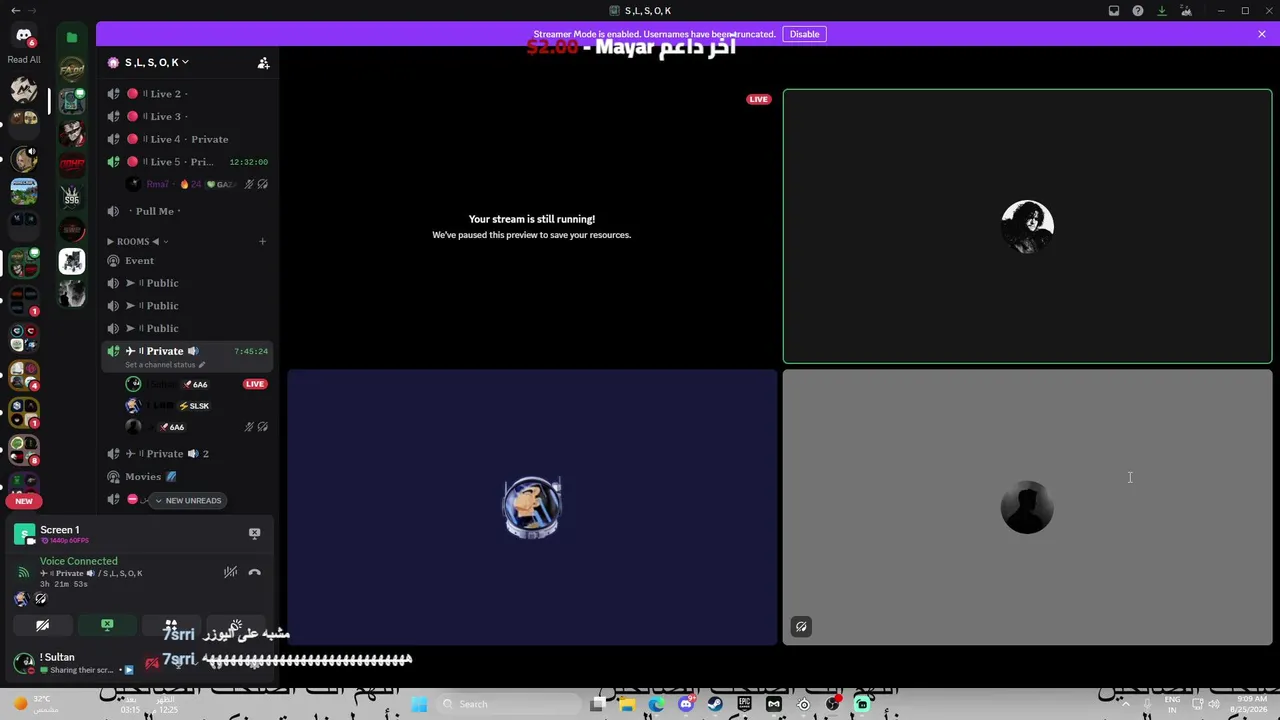Disable Streamer Mode
The height and width of the screenshot is (720, 1280).
(804, 34)
